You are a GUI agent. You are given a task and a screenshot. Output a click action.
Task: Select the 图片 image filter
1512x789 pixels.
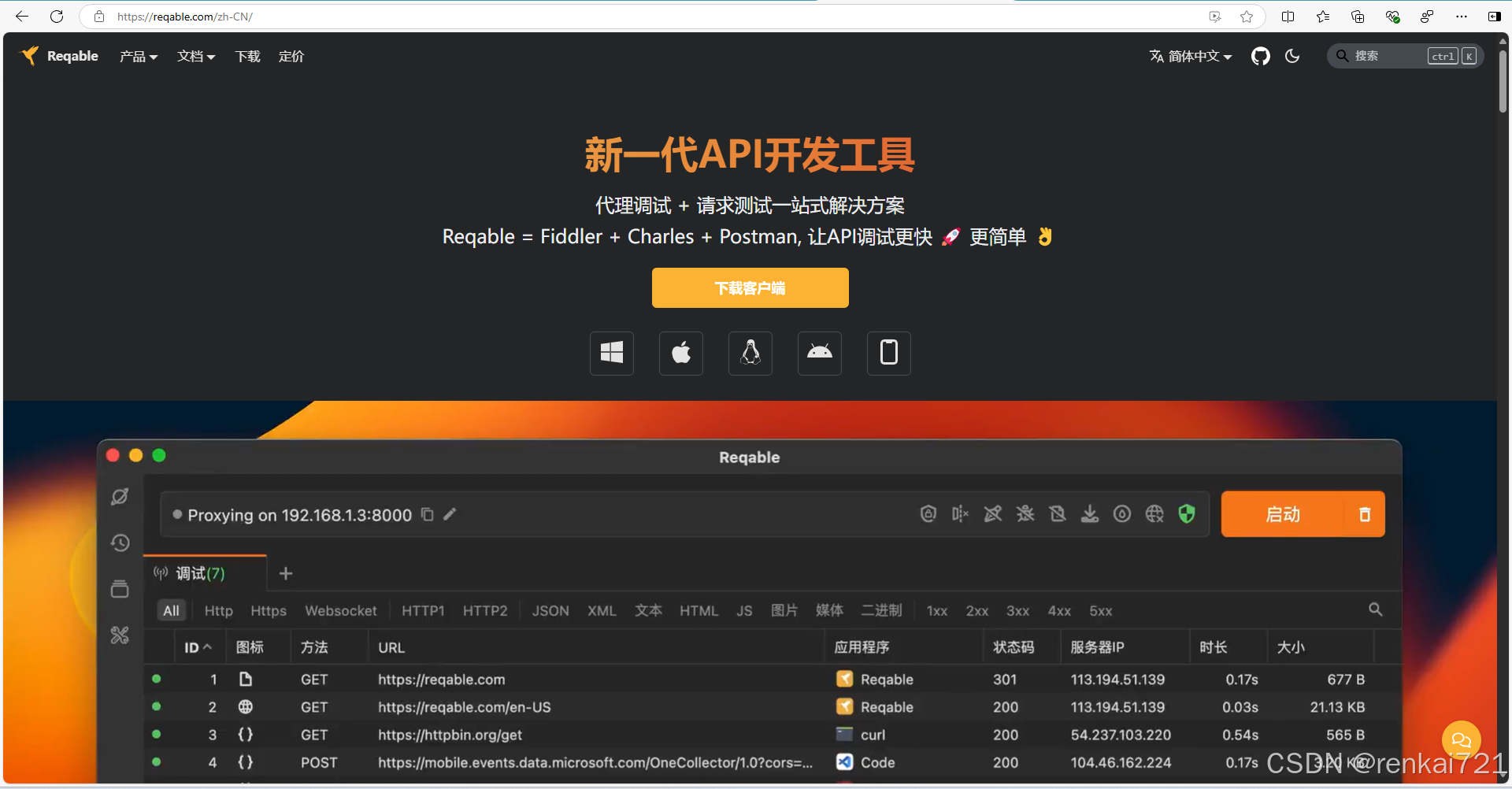(784, 610)
